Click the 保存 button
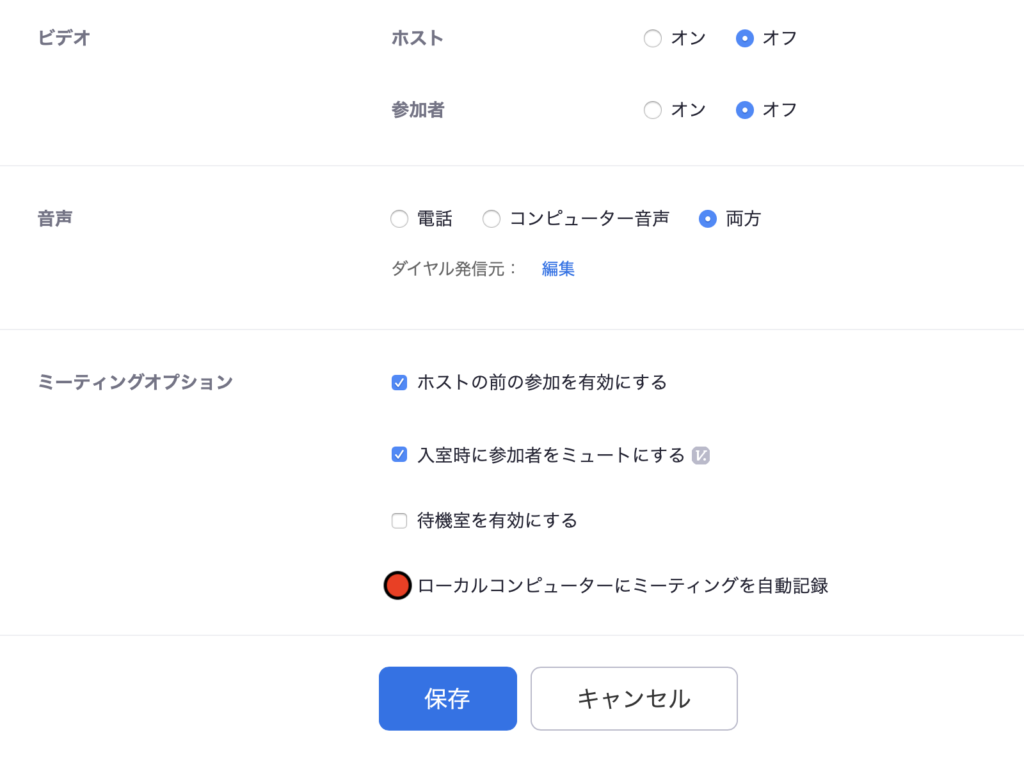 447,698
